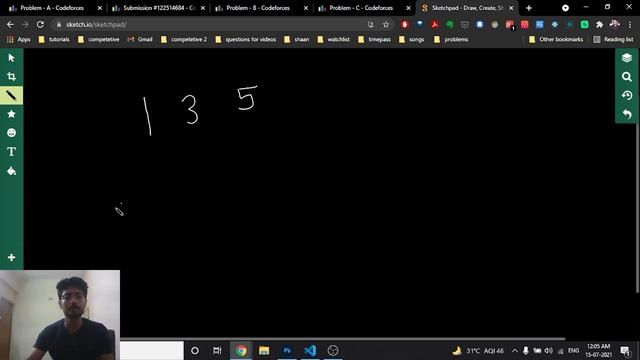Click the 31°C weather widget

pyautogui.click(x=478, y=351)
